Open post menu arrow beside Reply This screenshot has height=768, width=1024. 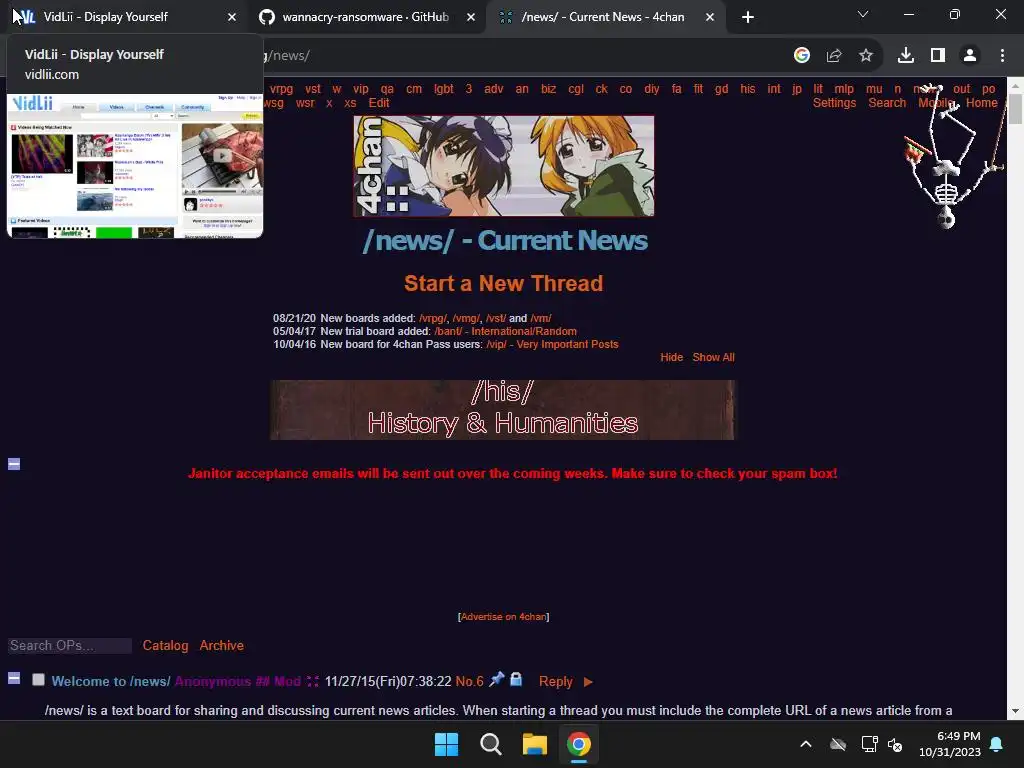(x=588, y=682)
